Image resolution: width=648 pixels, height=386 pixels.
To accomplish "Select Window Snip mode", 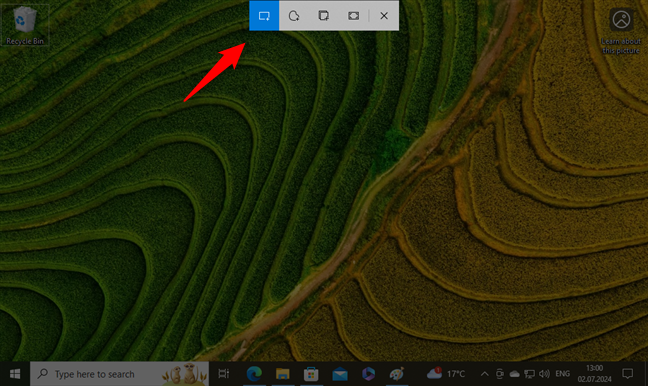I will 324,16.
